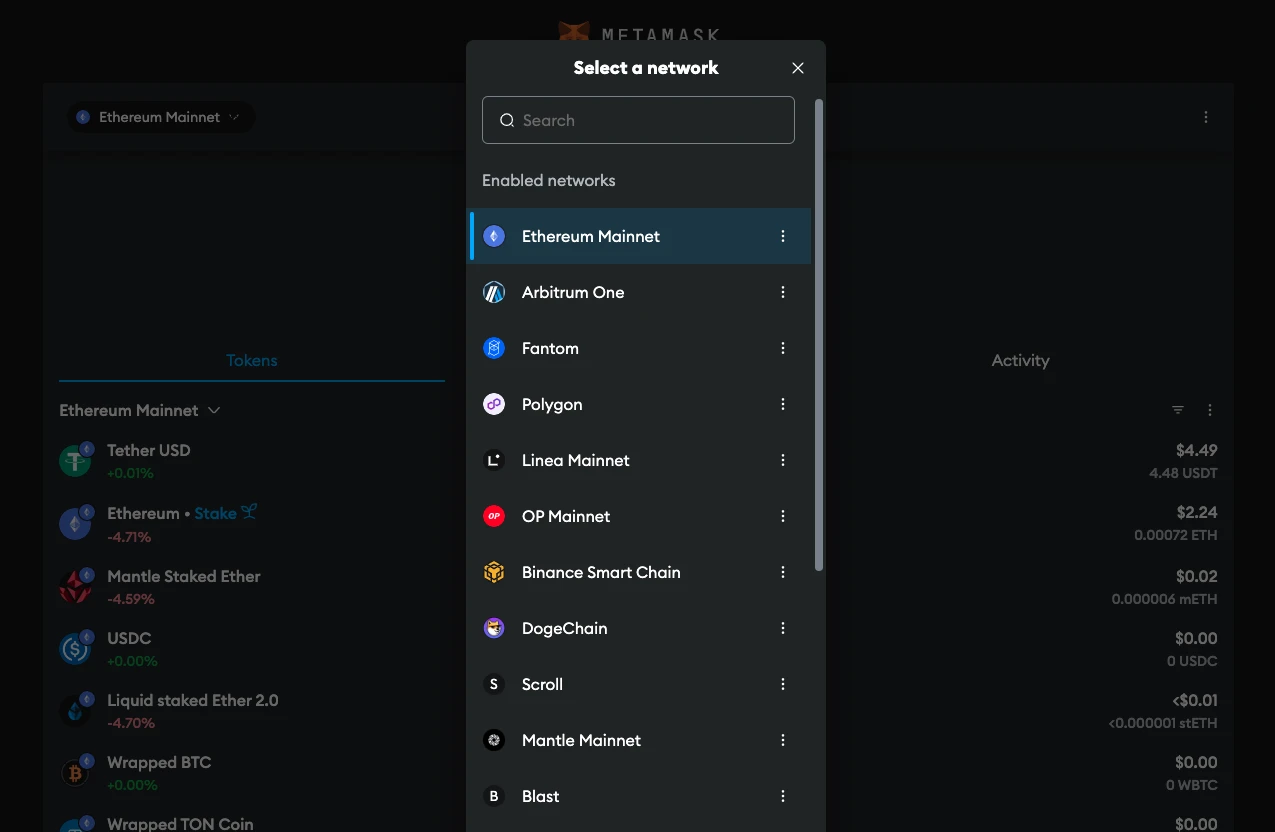Viewport: 1275px width, 832px height.
Task: Click the Polygon network icon
Action: (494, 404)
